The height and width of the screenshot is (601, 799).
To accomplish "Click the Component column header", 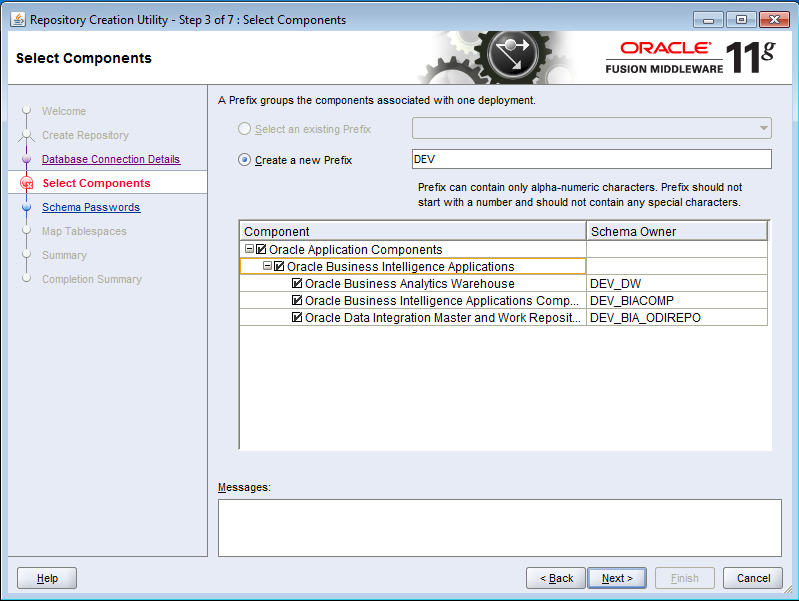I will pos(413,231).
